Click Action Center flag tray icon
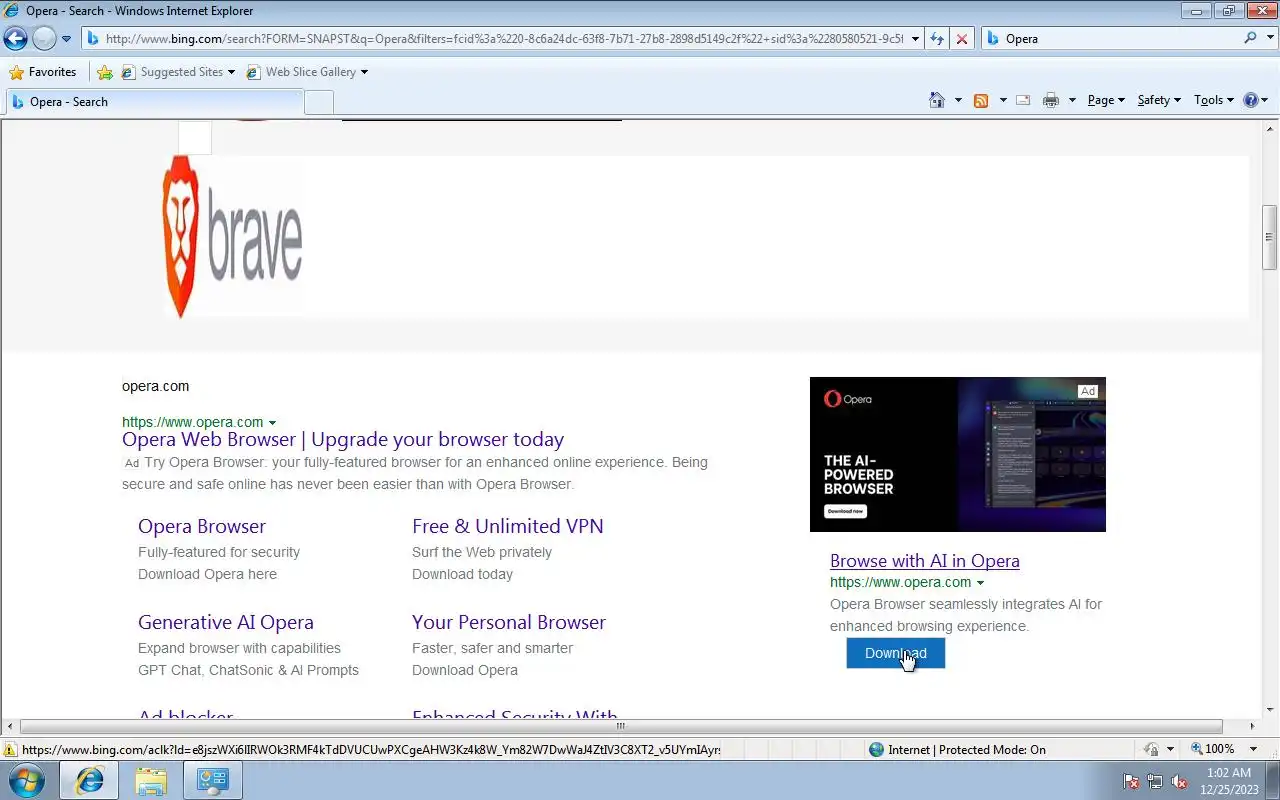1280x800 pixels. coord(1132,782)
